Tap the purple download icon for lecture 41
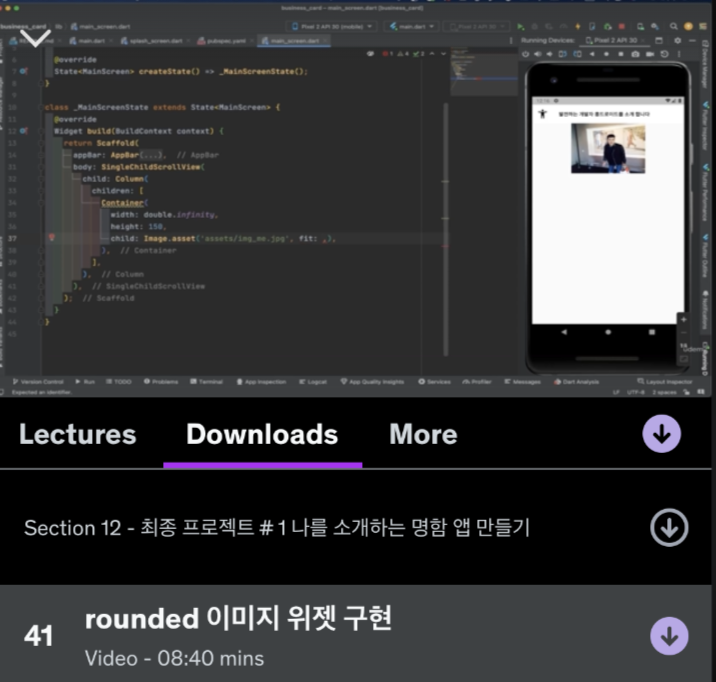This screenshot has height=682, width=716. (x=669, y=636)
